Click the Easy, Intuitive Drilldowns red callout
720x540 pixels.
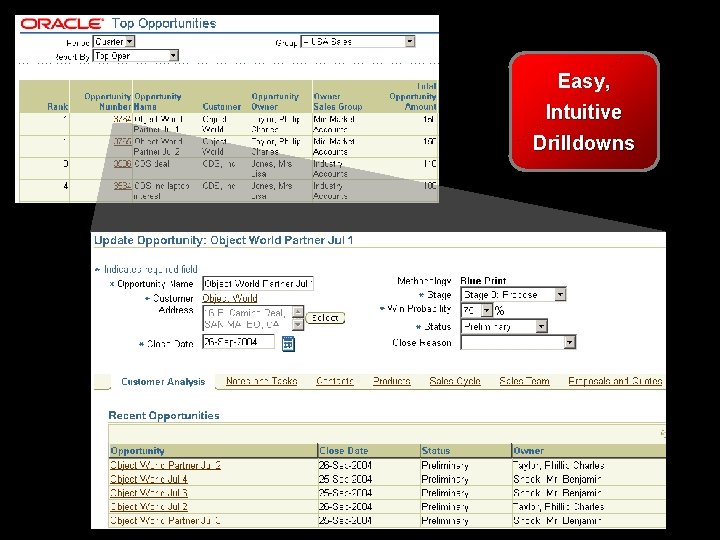[584, 112]
